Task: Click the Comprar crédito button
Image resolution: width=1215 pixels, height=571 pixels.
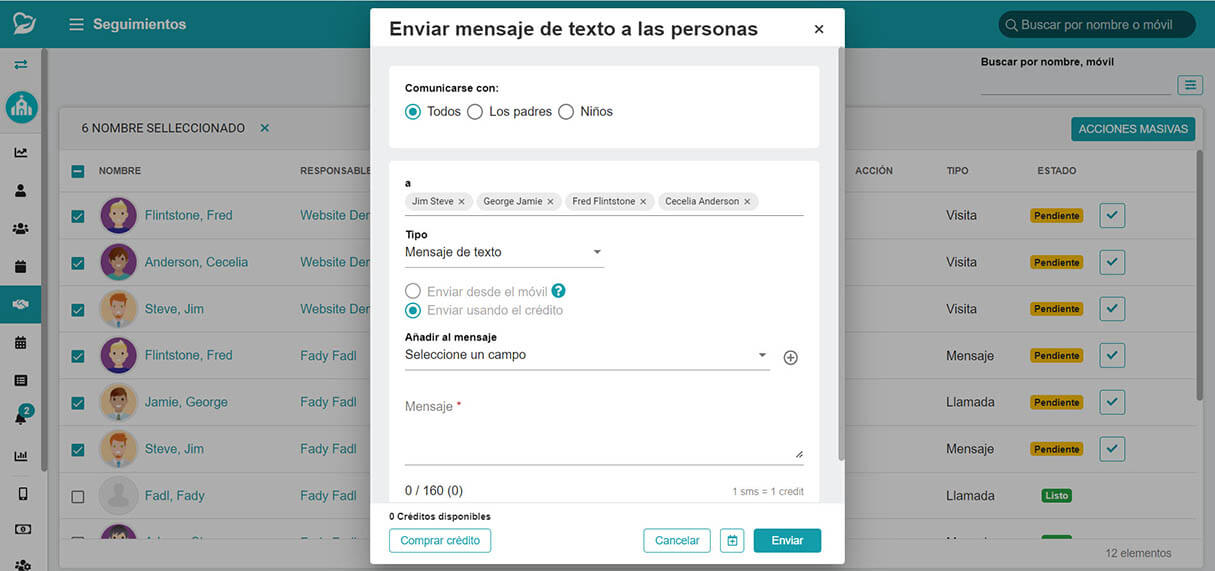Action: tap(440, 541)
